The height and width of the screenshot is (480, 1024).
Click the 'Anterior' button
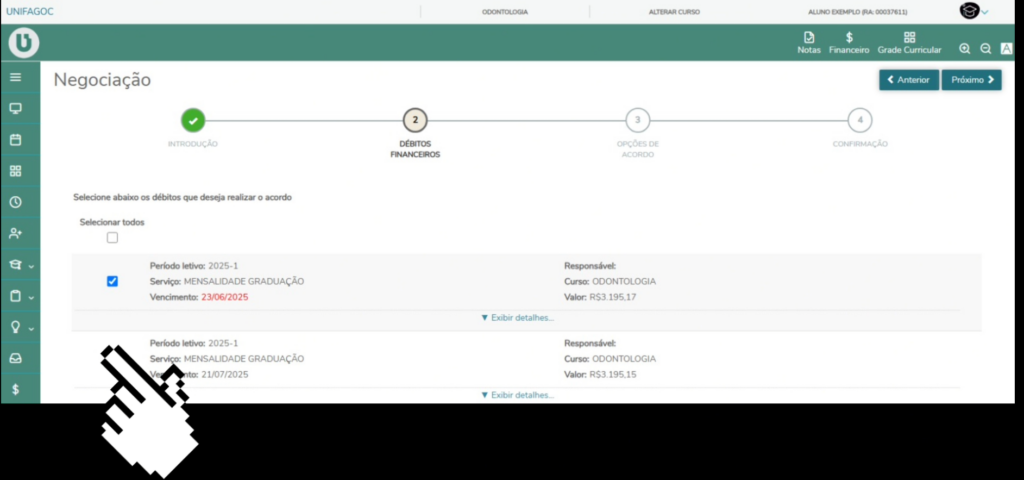908,80
